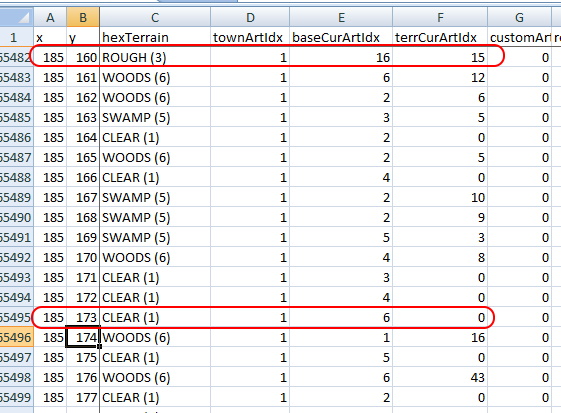The height and width of the screenshot is (413, 561).
Task: Click column G value 0 in row 55487
Action: [519, 157]
